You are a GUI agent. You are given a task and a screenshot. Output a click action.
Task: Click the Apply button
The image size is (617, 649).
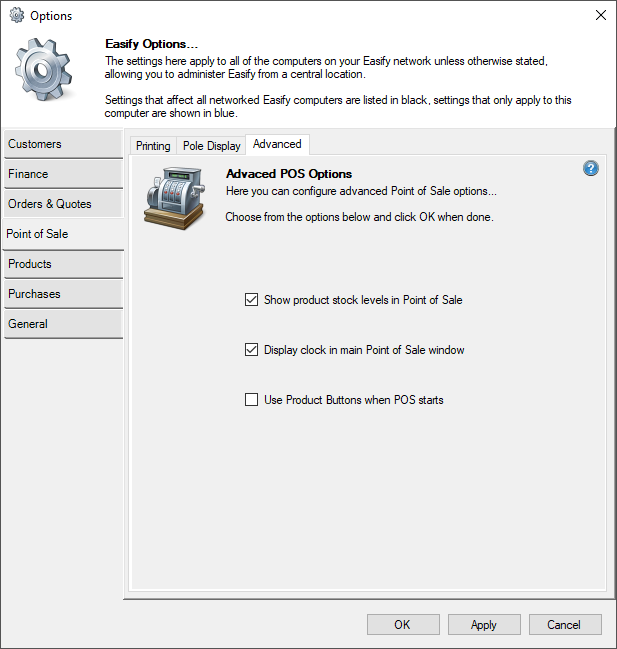coord(483,625)
